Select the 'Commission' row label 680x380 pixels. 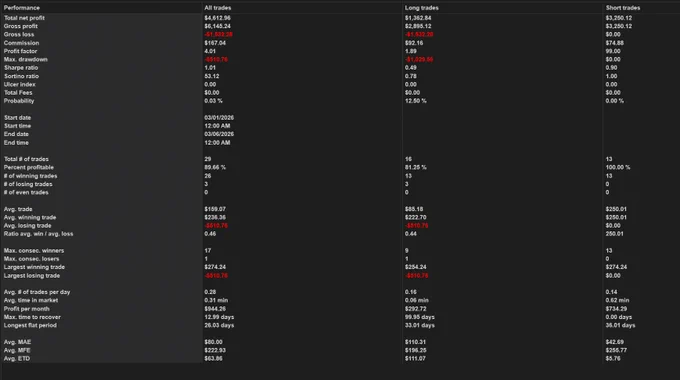(21, 43)
